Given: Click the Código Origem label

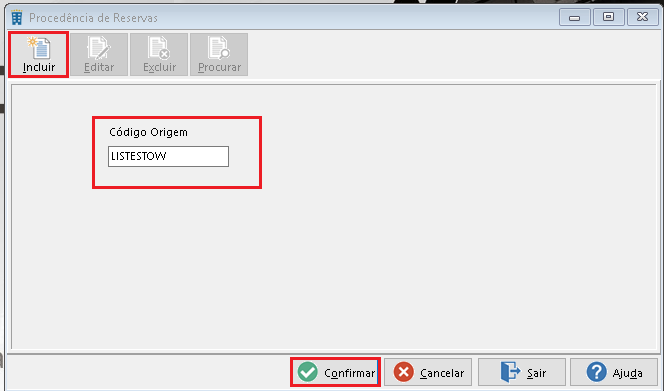Looking at the screenshot, I should 148,132.
